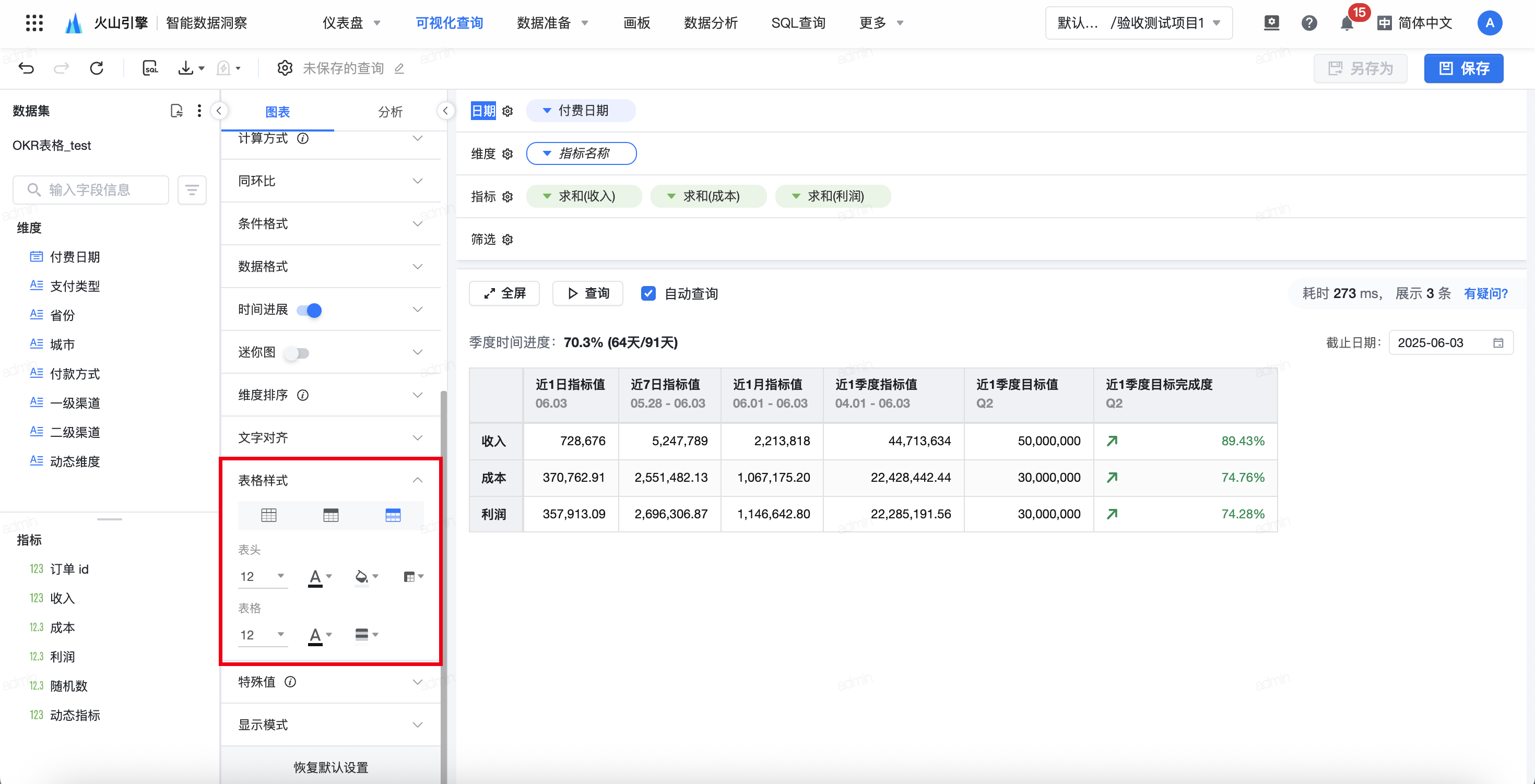Expand the 条件格式 section
This screenshot has height=784, width=1535.
click(330, 224)
